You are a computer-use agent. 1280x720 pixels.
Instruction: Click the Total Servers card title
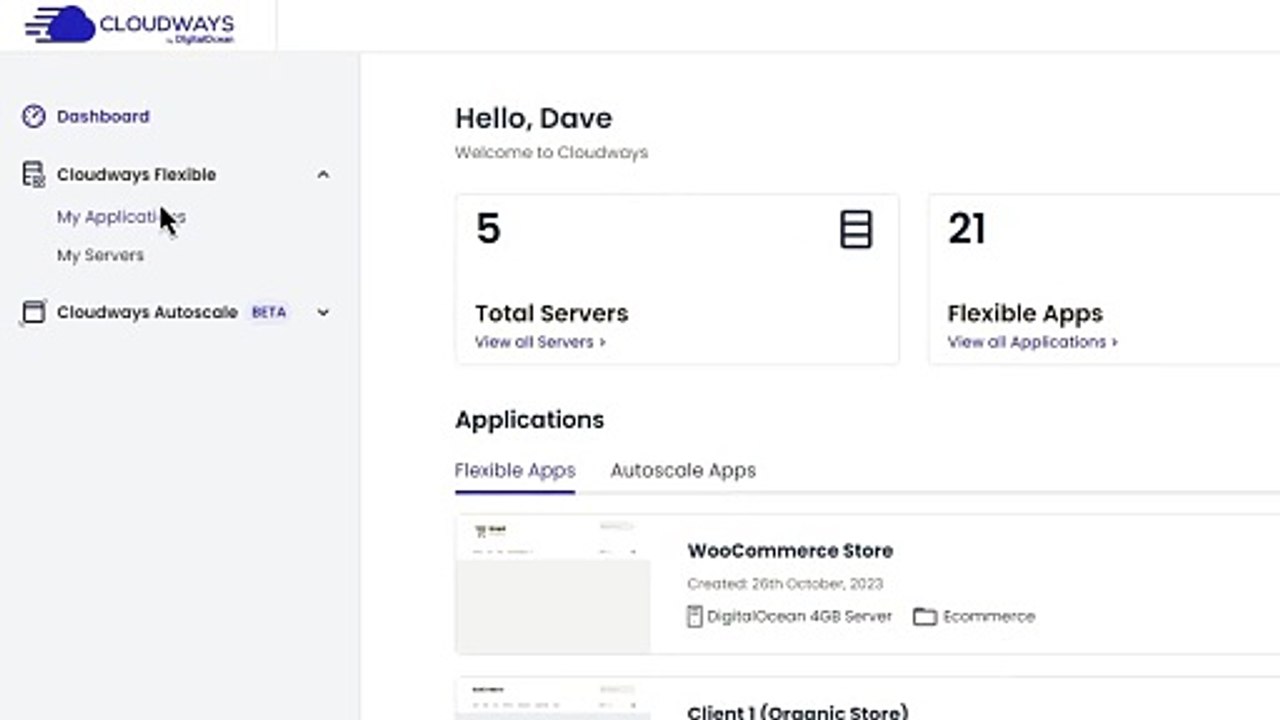click(552, 313)
